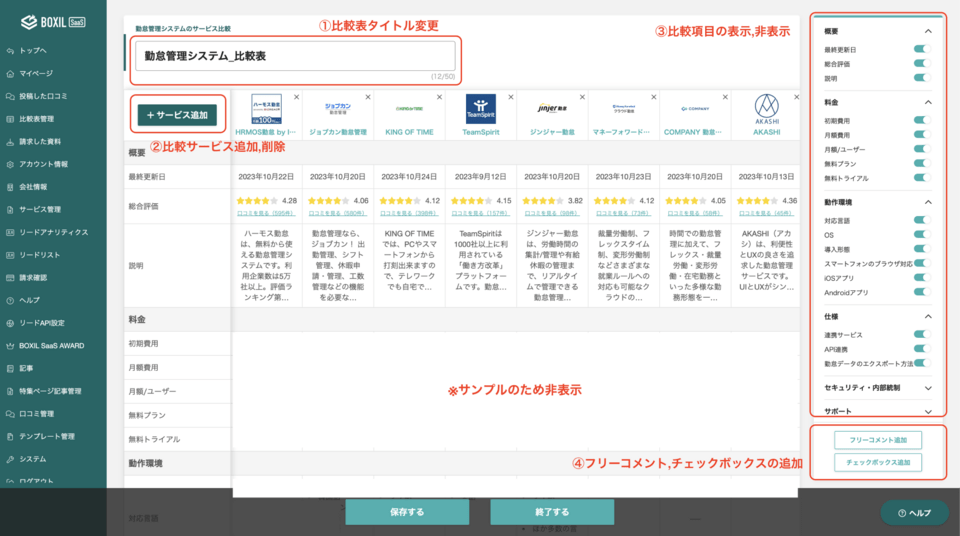Remove ジョブカン勤怠管理 column with X icon

pyautogui.click(x=368, y=97)
